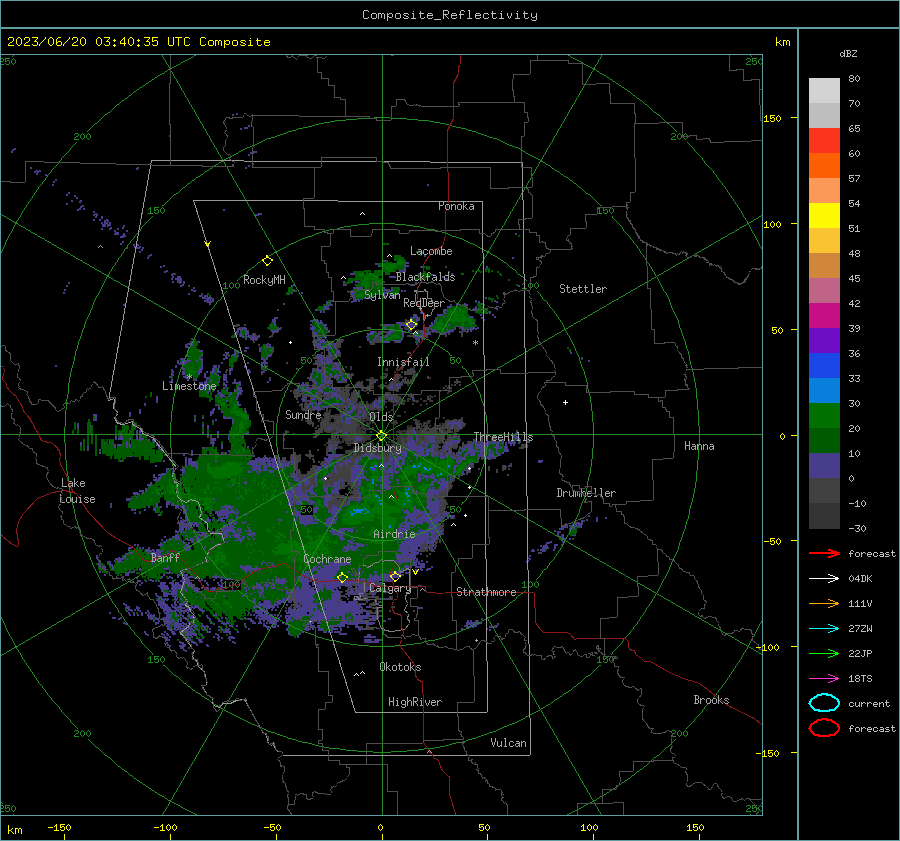
Task: Click the Strathmore town label
Action: (486, 592)
